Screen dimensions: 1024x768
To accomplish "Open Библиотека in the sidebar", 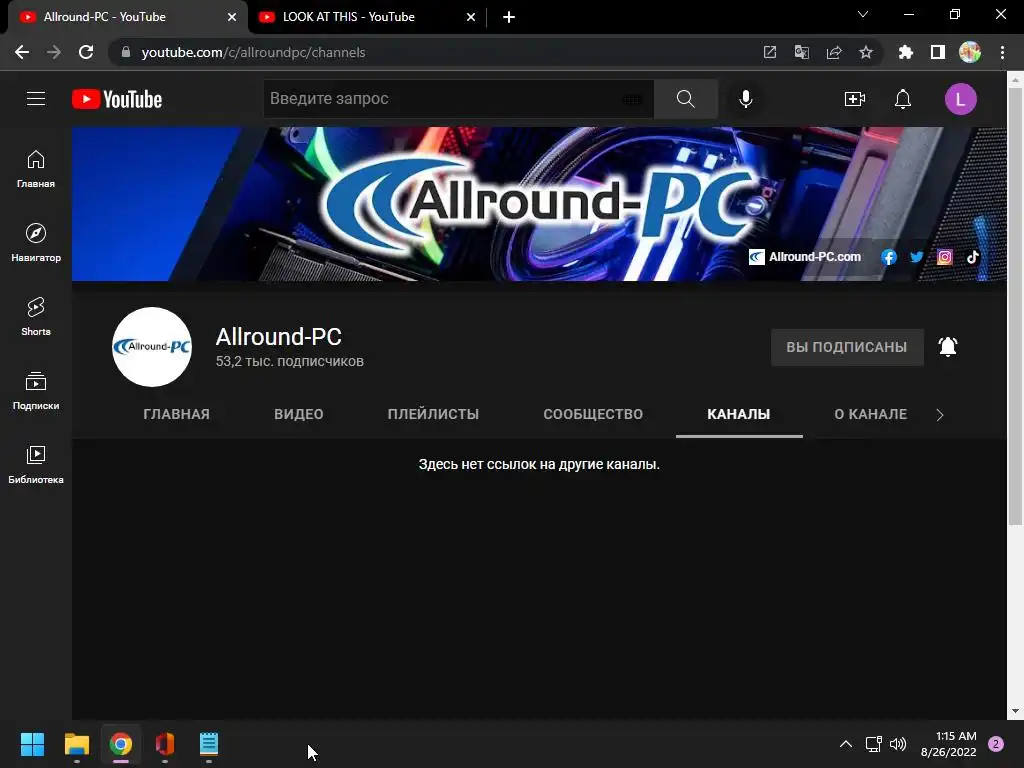I will (36, 464).
